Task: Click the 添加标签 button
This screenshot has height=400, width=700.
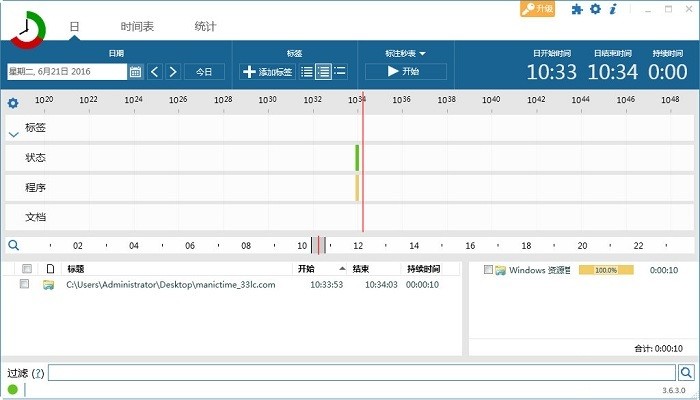Action: 267,72
